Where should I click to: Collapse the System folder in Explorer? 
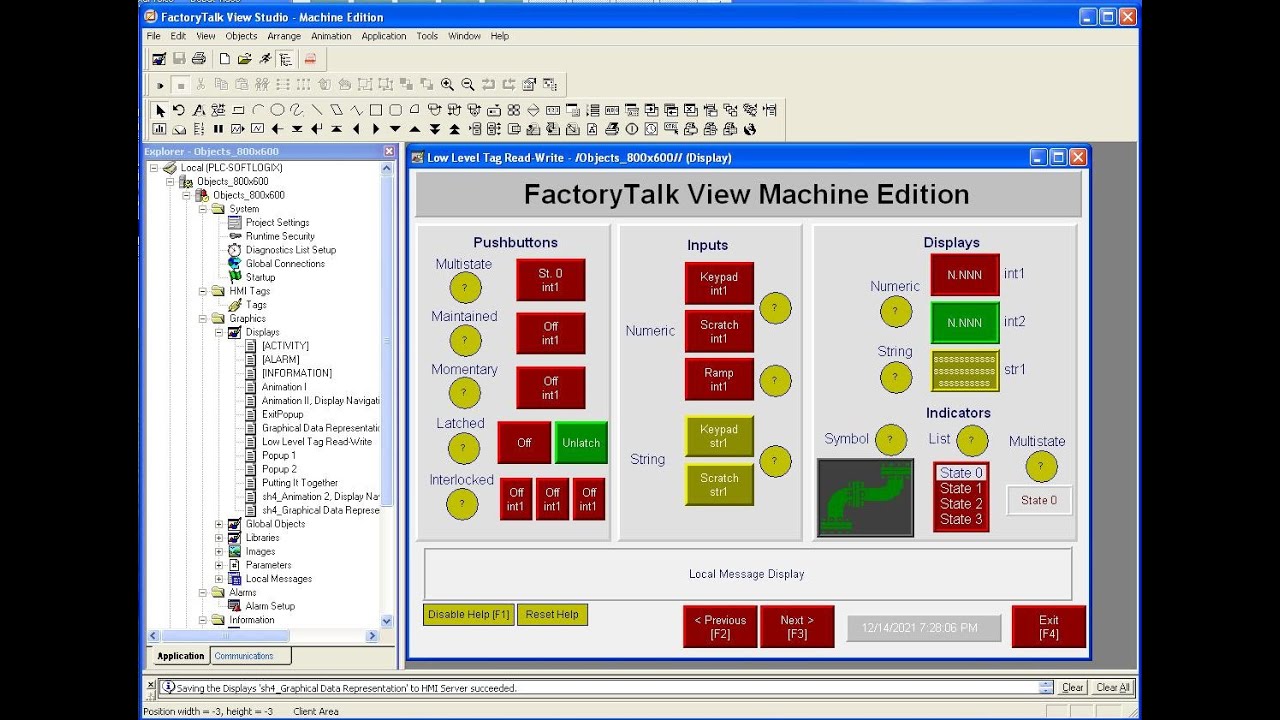[203, 209]
